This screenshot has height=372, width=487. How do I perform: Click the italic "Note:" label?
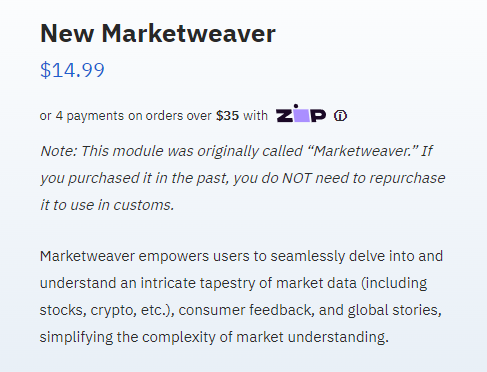tap(59, 151)
